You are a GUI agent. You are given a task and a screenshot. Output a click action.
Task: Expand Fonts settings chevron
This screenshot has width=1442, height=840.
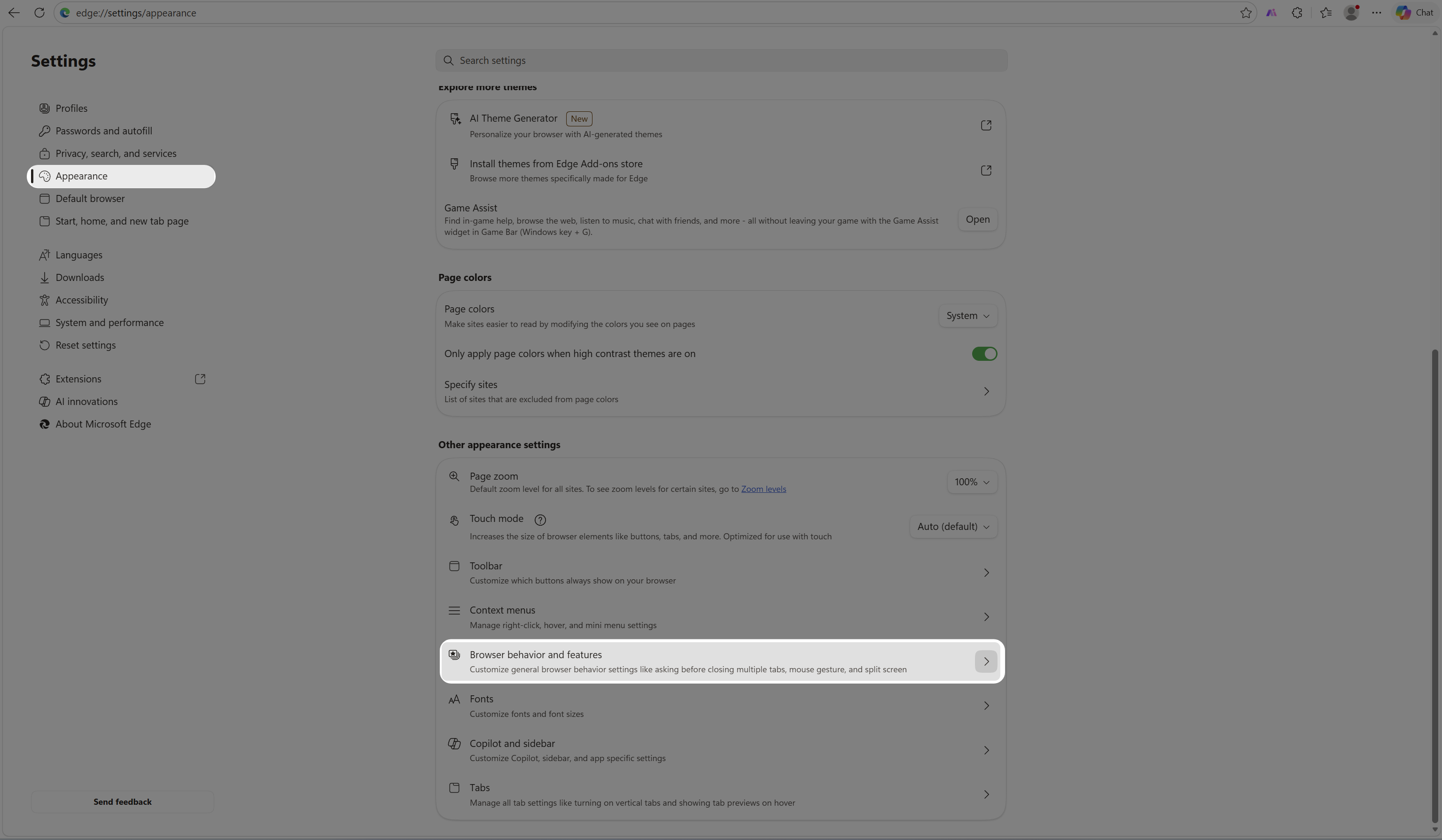coord(986,706)
